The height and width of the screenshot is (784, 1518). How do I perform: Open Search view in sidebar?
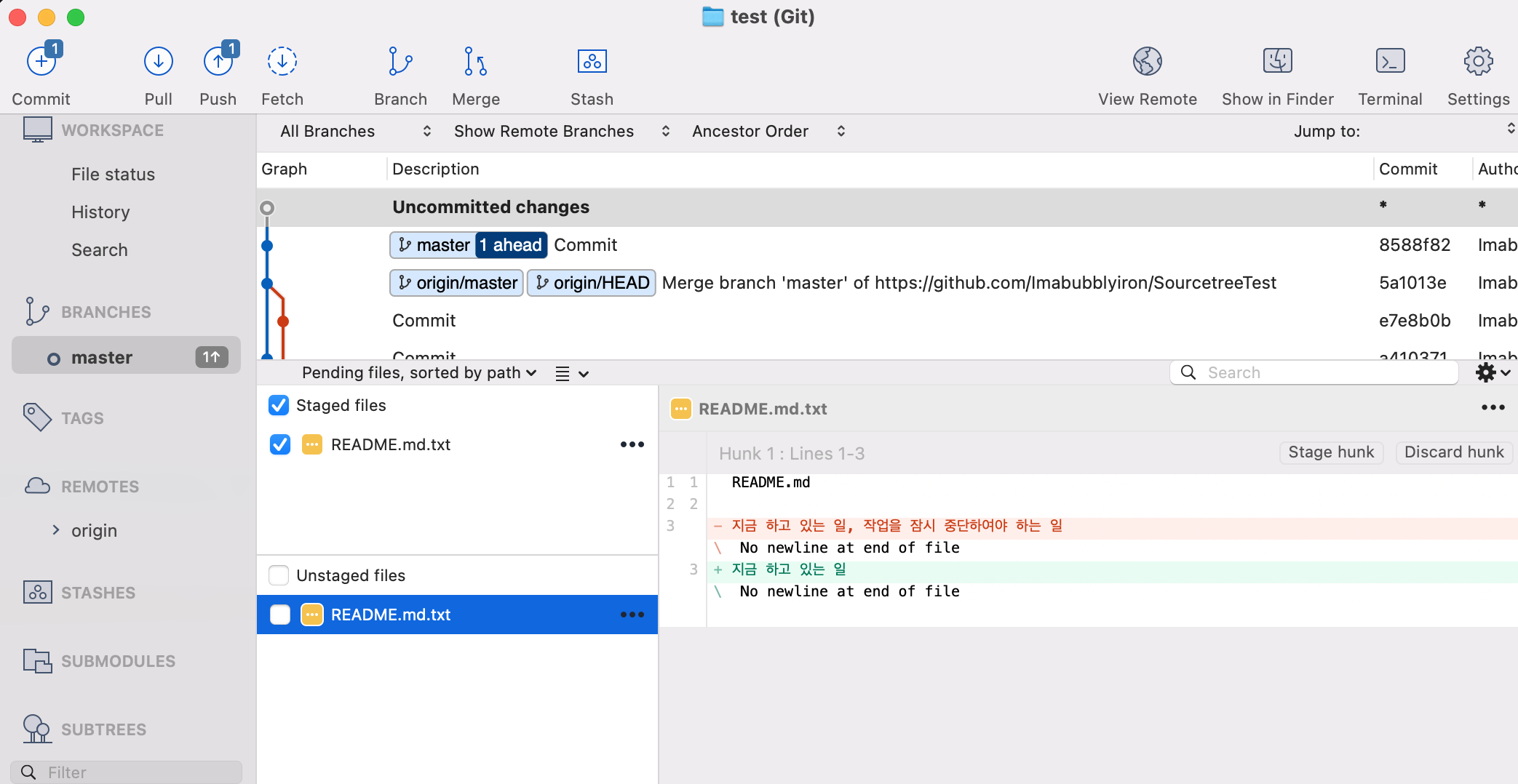100,250
